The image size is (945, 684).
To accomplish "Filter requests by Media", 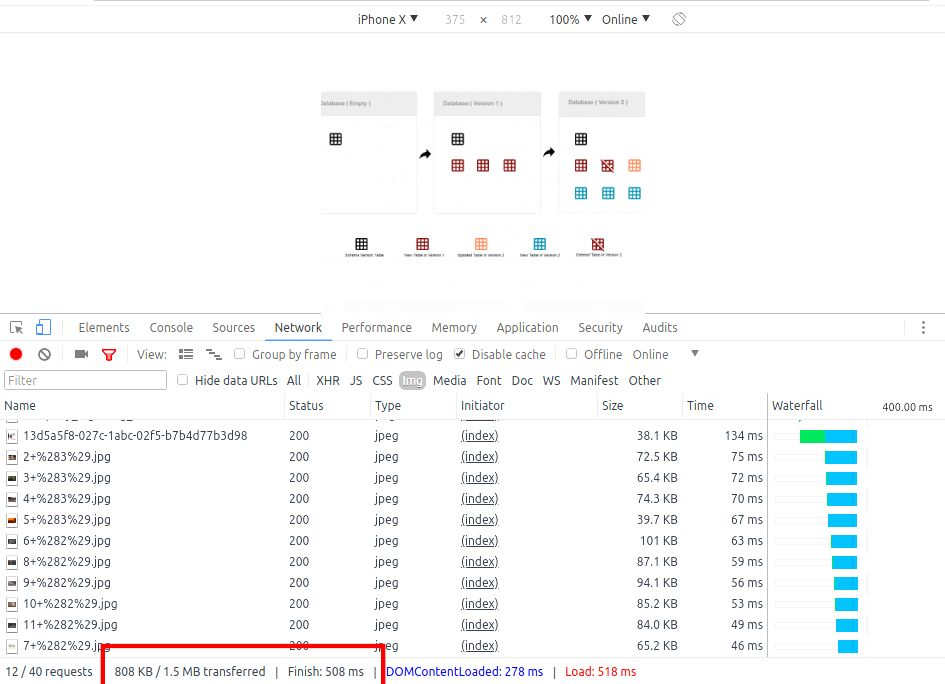I will pyautogui.click(x=450, y=380).
